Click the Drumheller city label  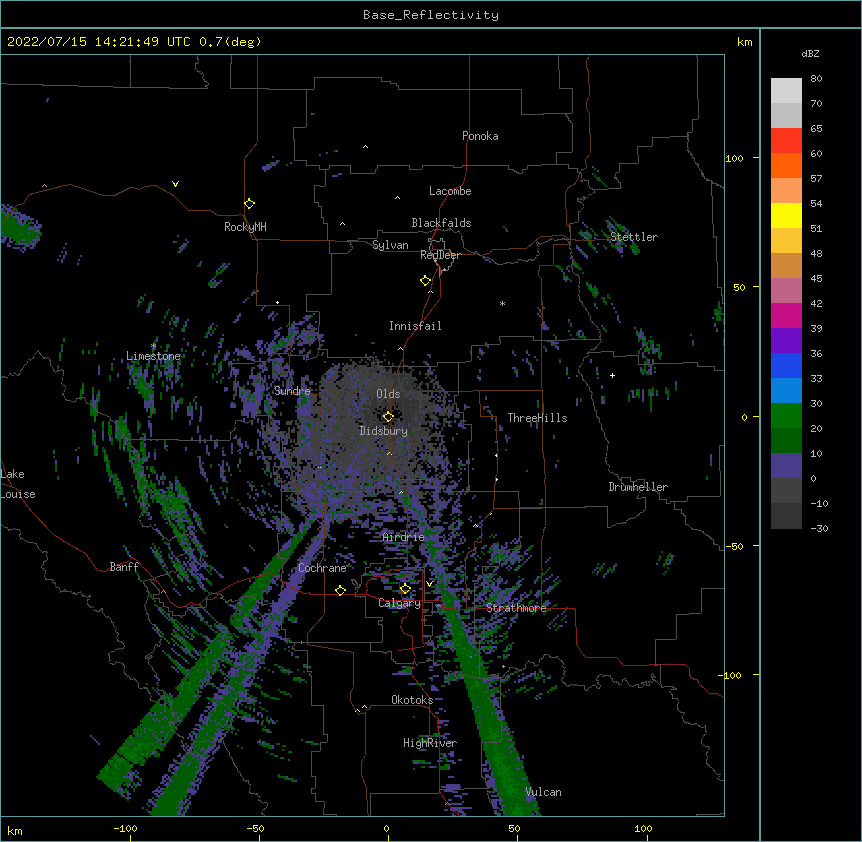coord(638,487)
